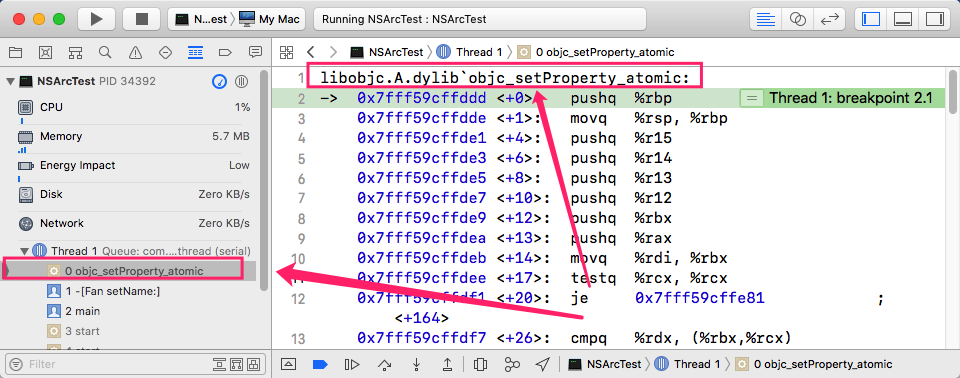
Task: Click the Step Over button
Action: tap(384, 364)
